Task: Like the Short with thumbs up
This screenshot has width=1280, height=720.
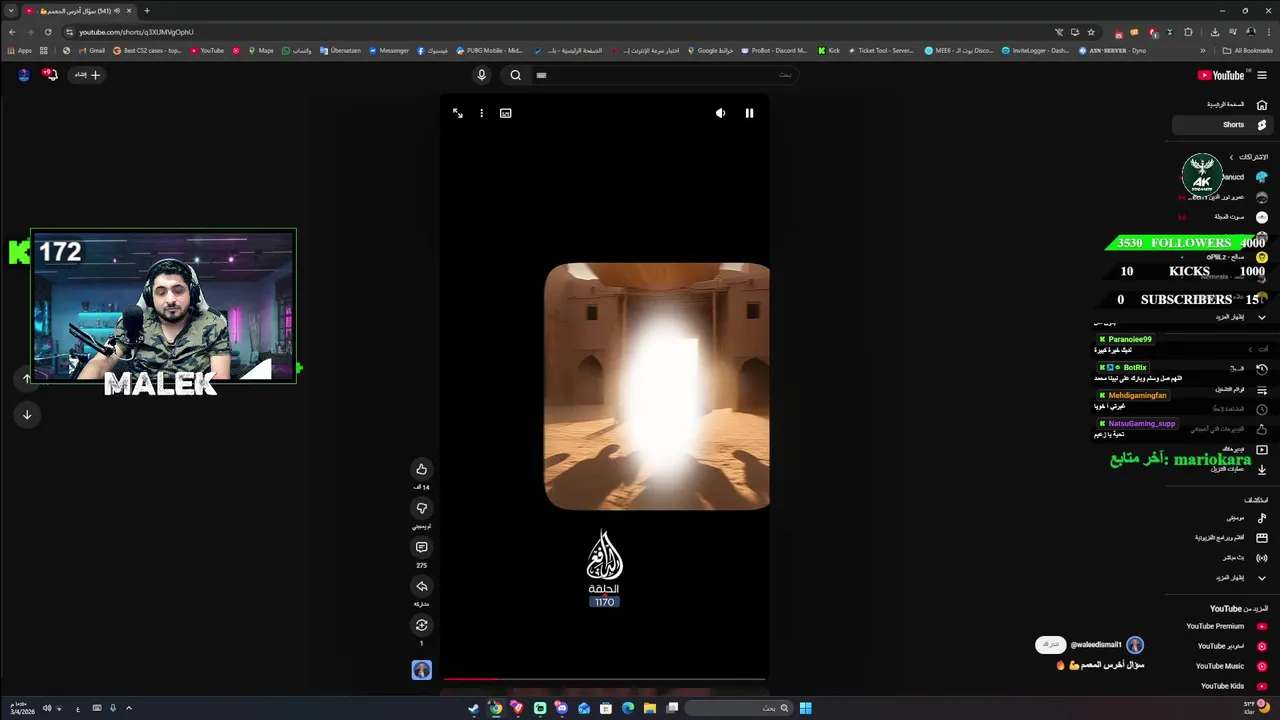Action: point(421,469)
